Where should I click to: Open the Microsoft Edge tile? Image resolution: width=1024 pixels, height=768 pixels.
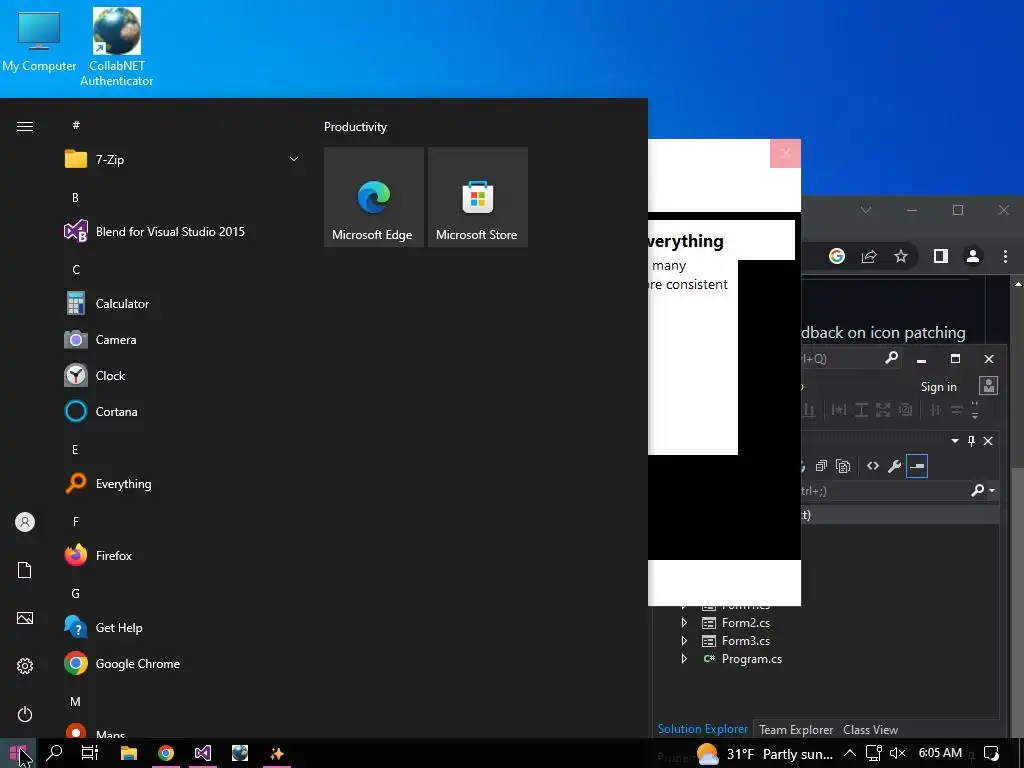point(374,197)
